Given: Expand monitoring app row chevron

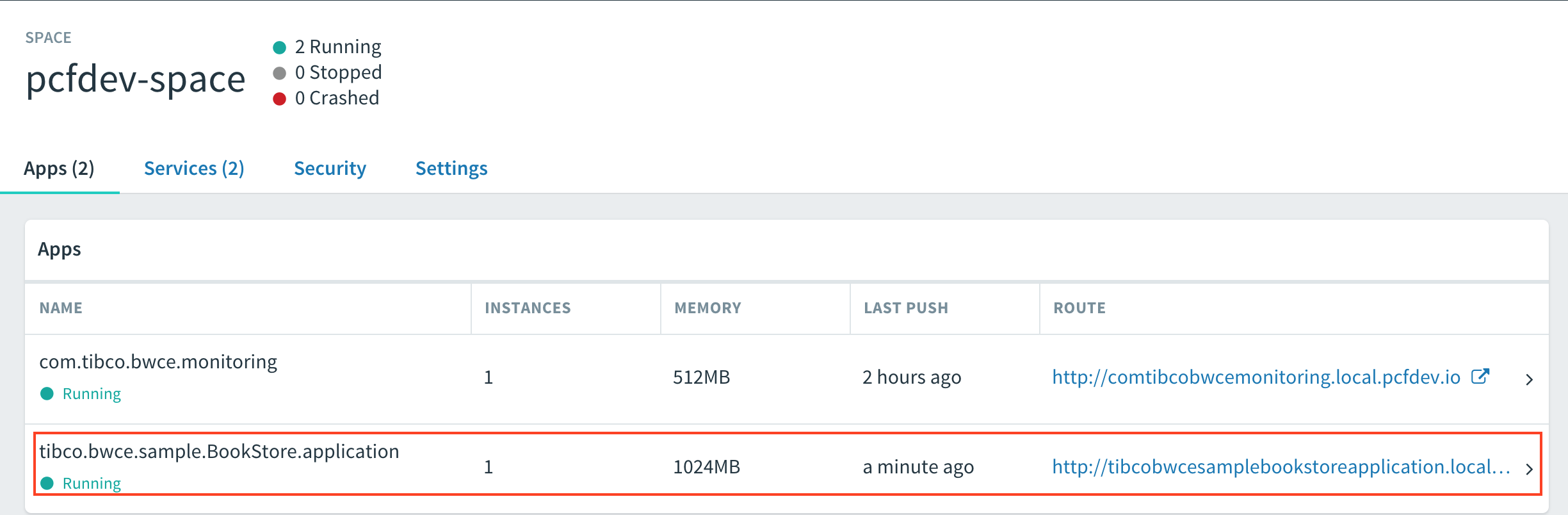Looking at the screenshot, I should tap(1529, 379).
